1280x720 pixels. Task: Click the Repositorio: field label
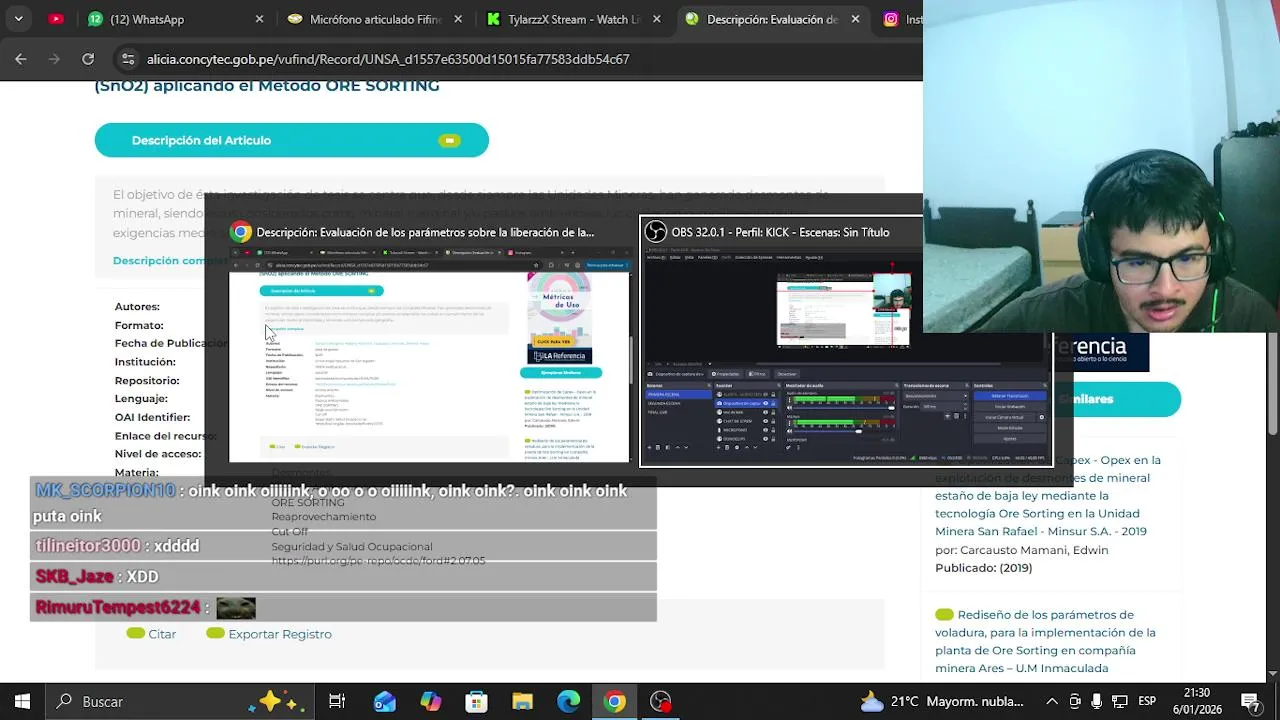click(x=147, y=381)
